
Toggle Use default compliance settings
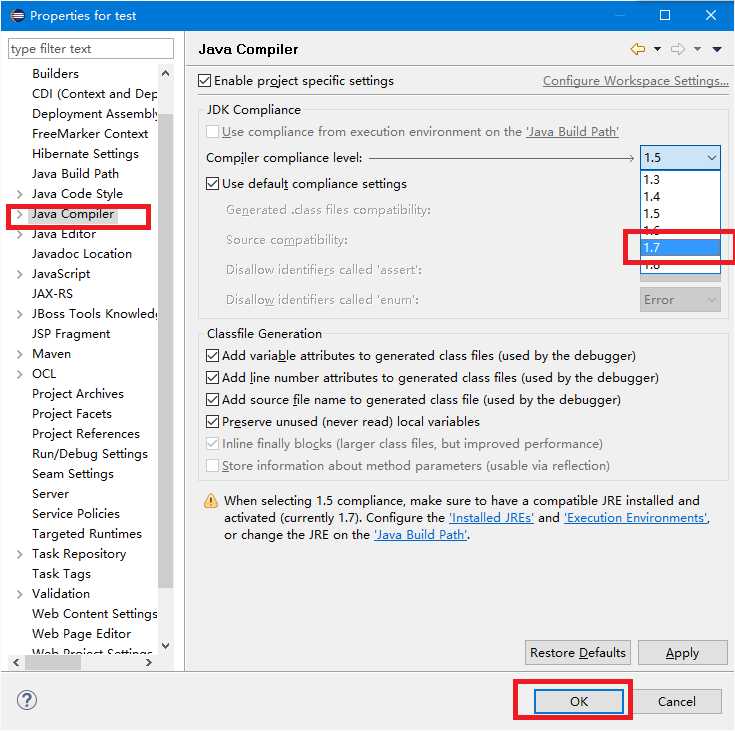point(212,183)
